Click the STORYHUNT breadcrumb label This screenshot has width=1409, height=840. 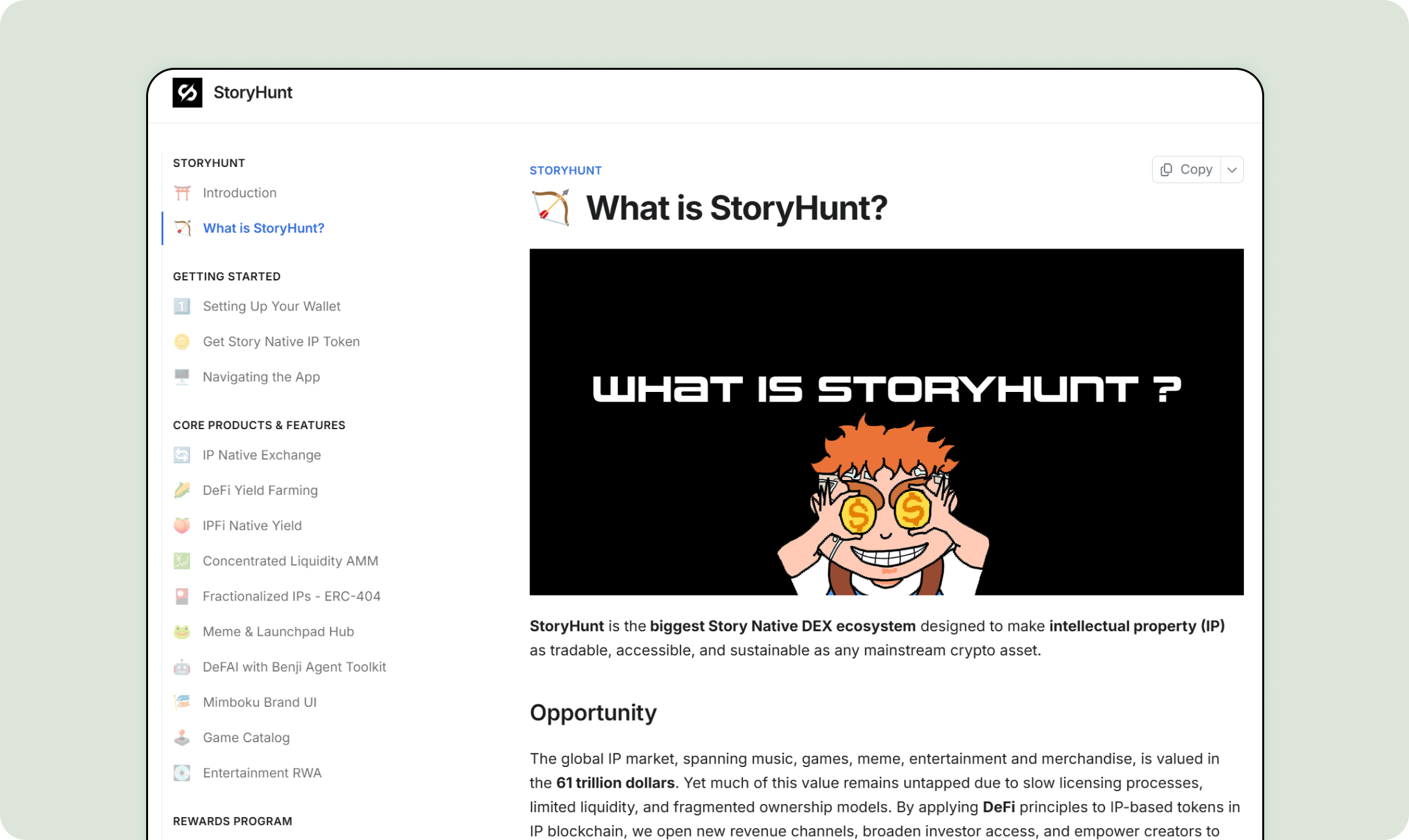[x=566, y=170]
